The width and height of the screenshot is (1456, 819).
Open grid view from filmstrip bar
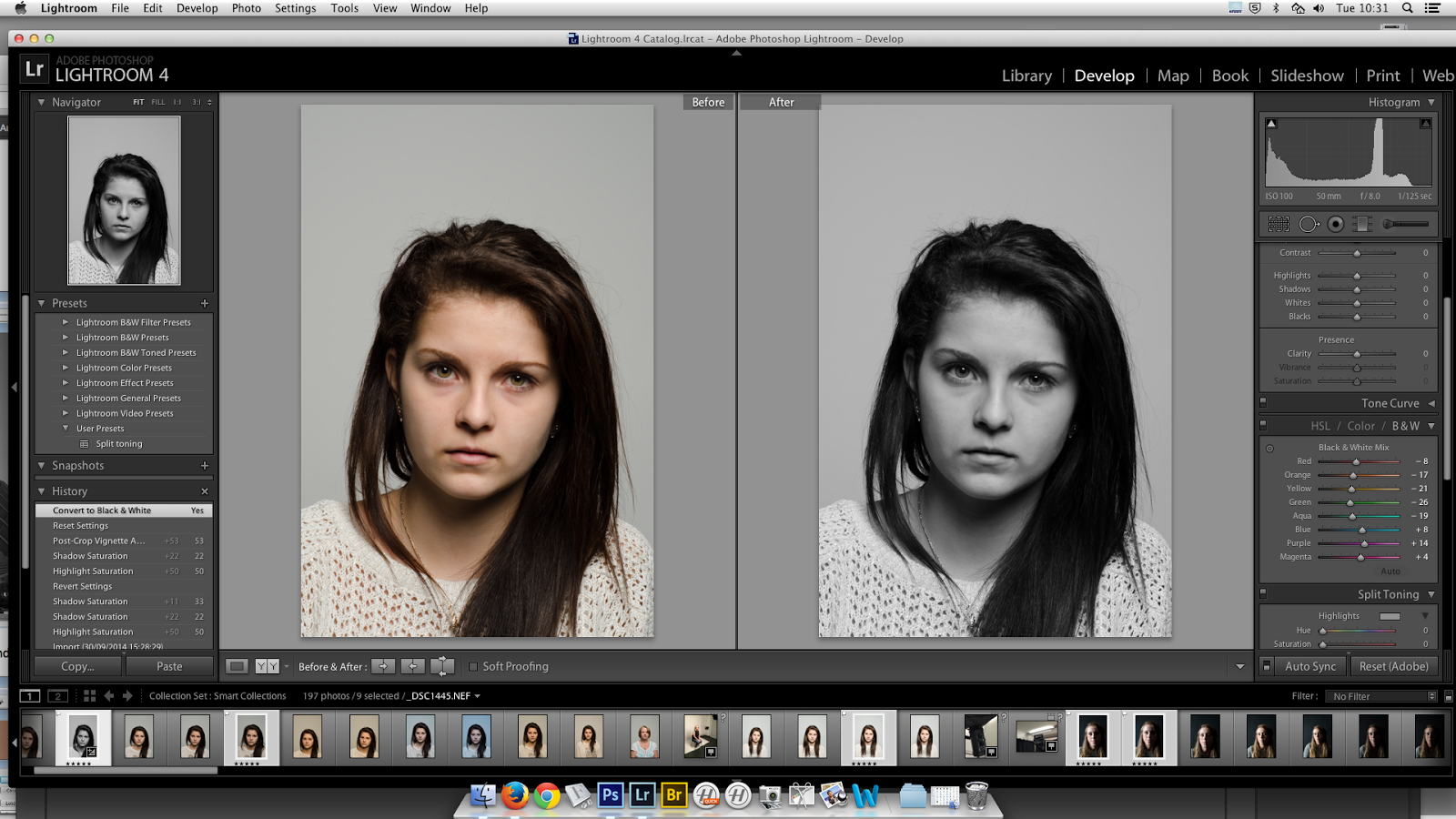pyautogui.click(x=89, y=695)
